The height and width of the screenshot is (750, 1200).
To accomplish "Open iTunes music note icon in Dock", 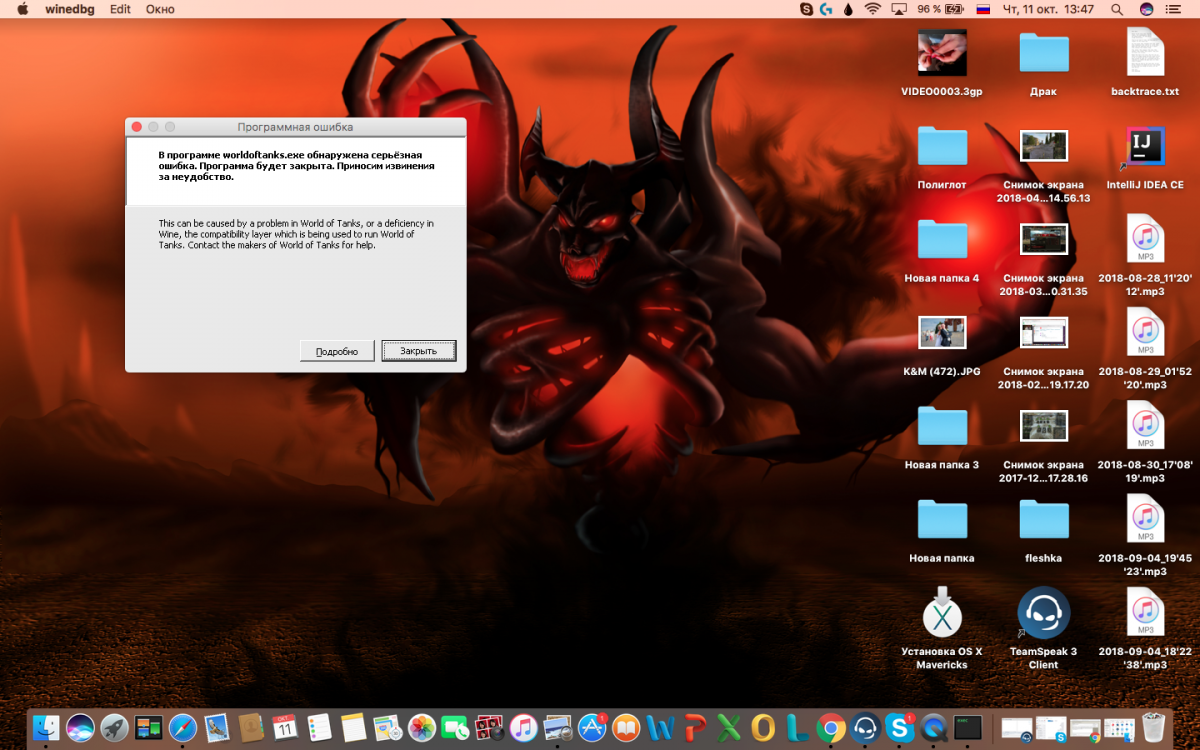I will [x=523, y=727].
